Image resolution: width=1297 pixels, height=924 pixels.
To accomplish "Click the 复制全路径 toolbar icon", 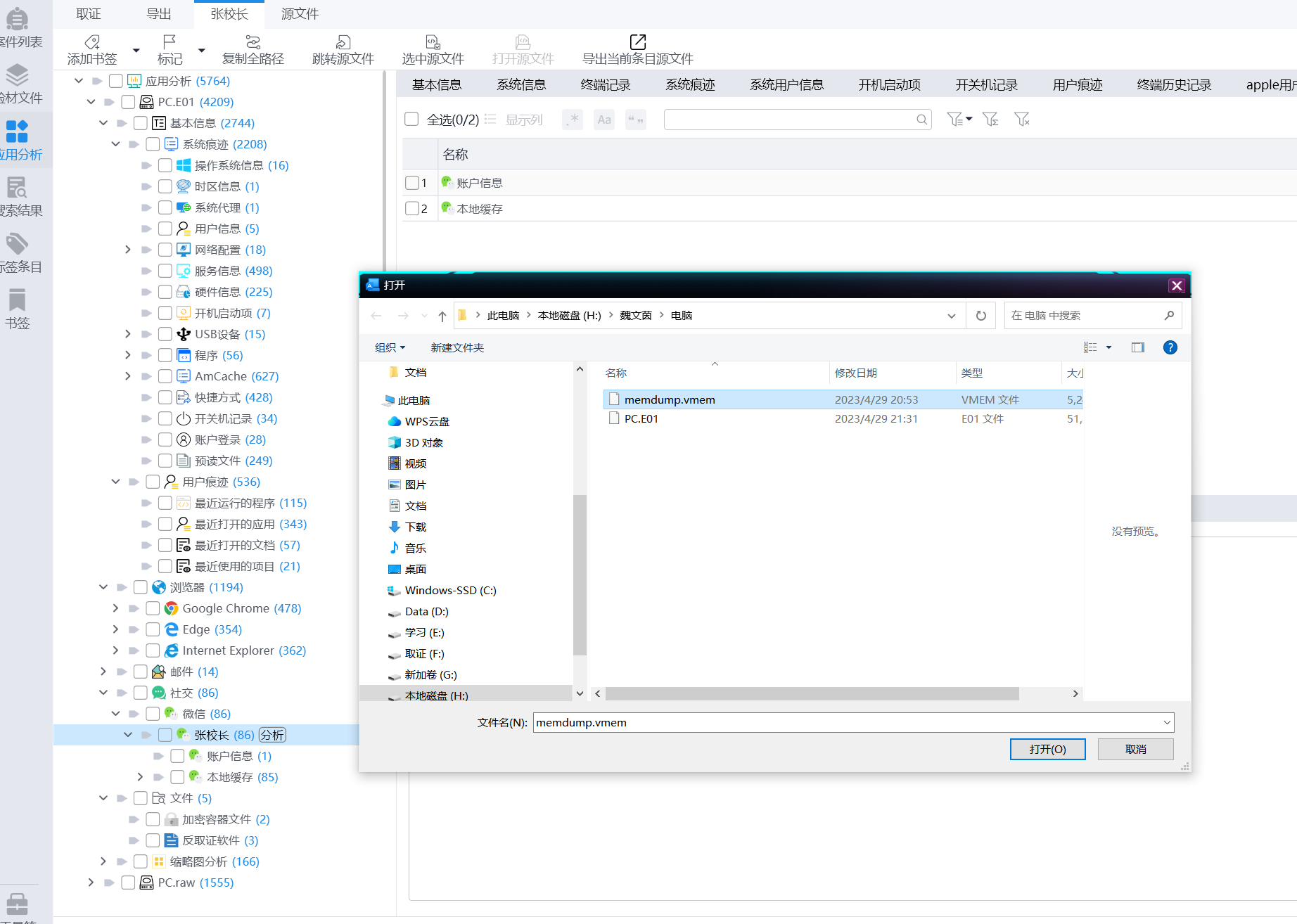I will 253,42.
